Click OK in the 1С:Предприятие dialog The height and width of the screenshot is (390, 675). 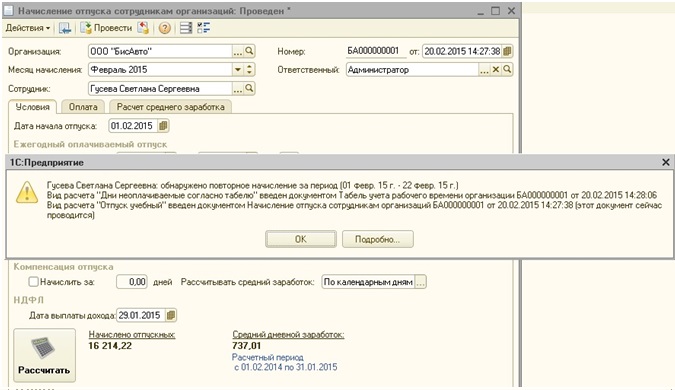click(x=300, y=239)
